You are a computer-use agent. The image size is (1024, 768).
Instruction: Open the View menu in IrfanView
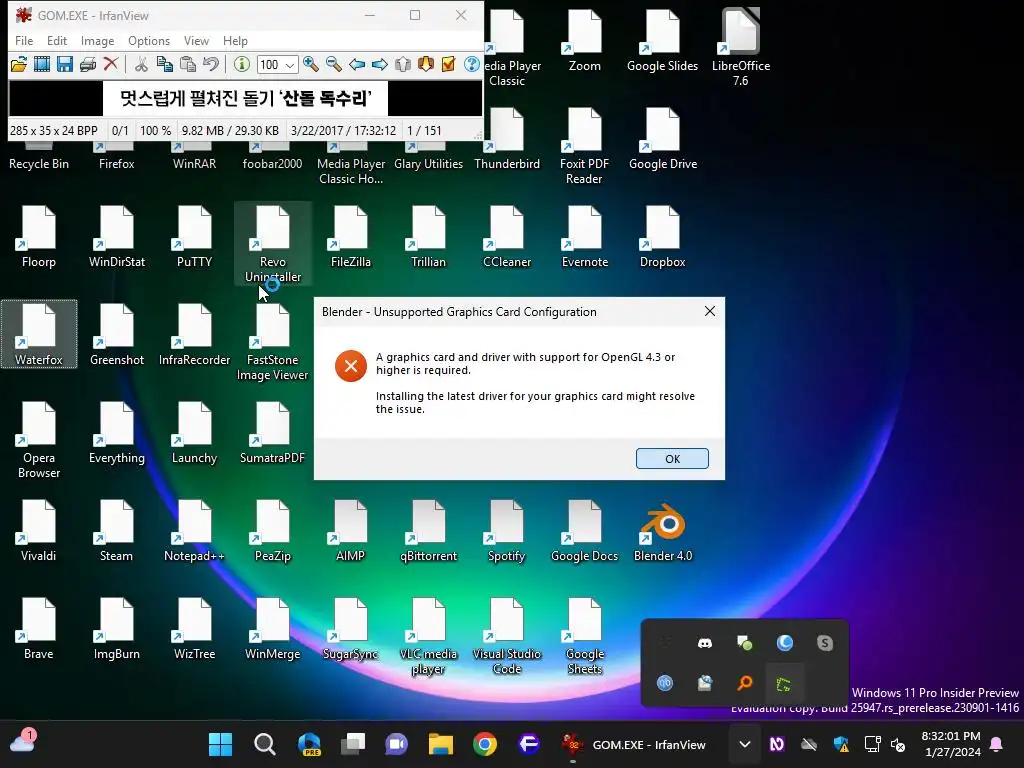196,40
